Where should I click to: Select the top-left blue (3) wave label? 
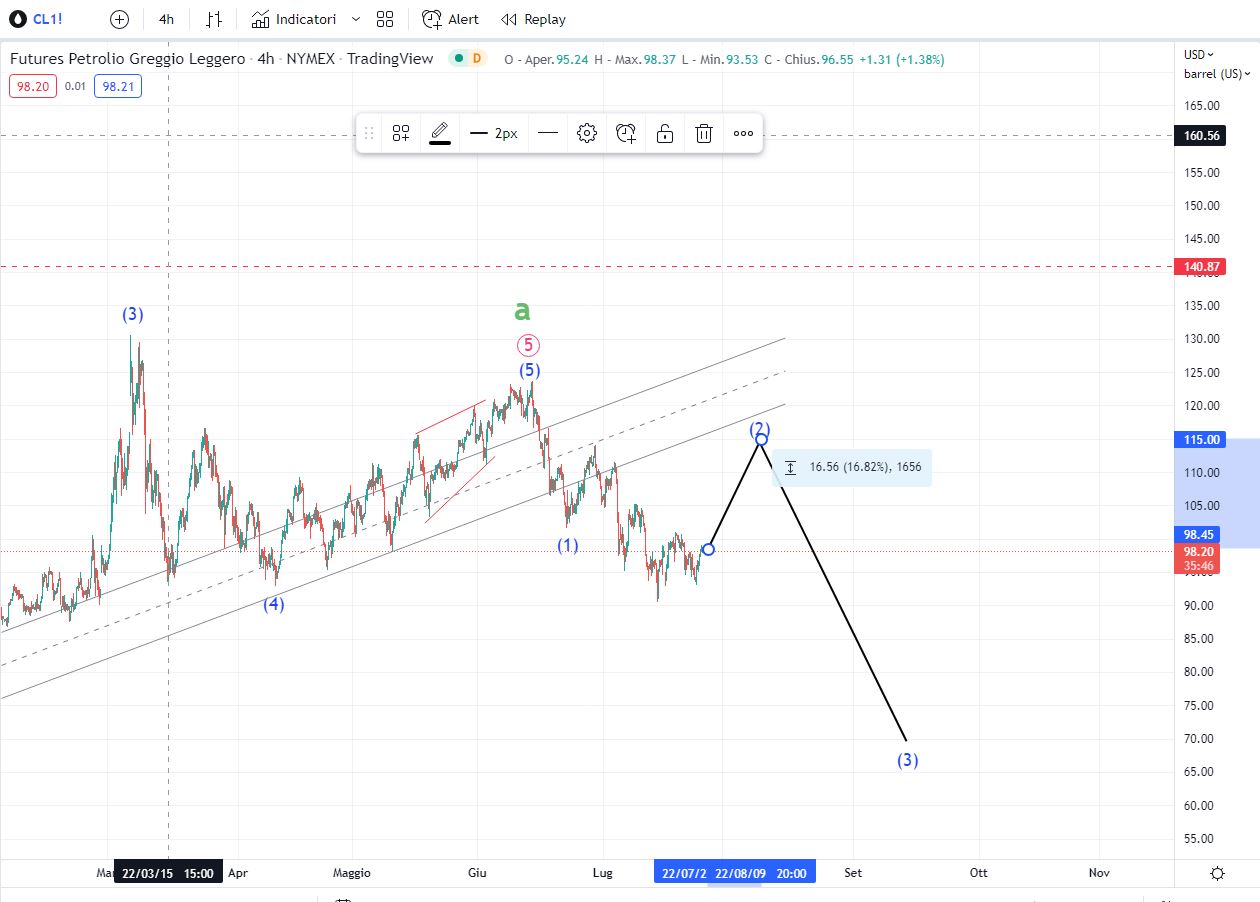[x=133, y=314]
